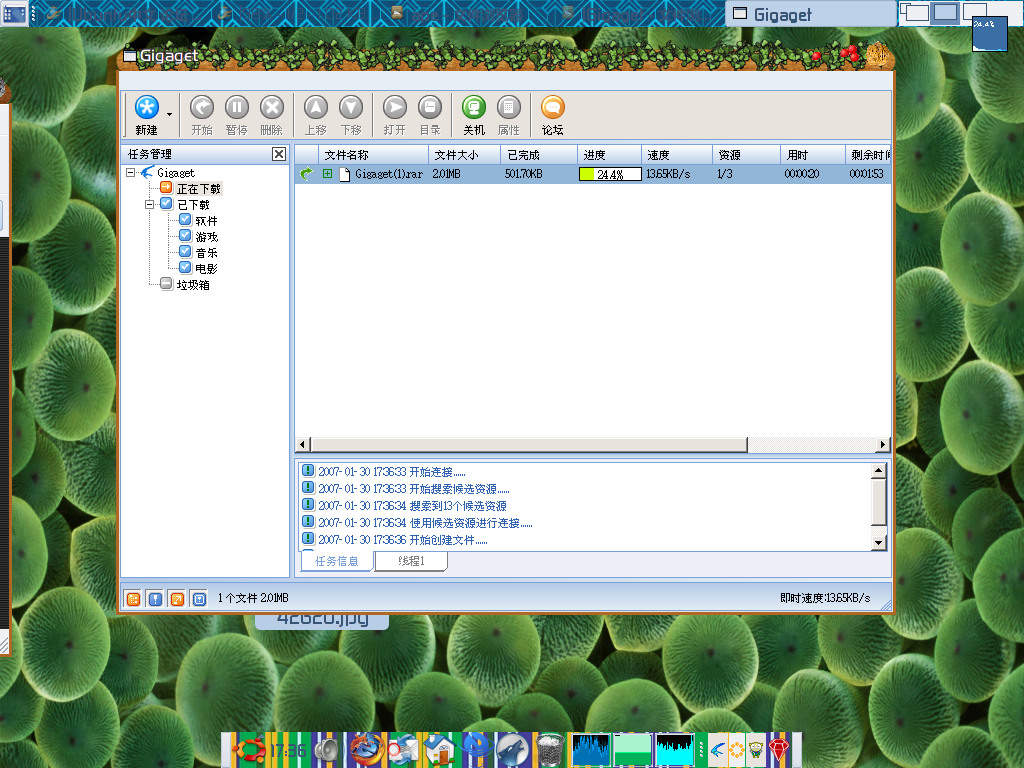Select the 电影 category
This screenshot has width=1024, height=768.
tap(206, 268)
